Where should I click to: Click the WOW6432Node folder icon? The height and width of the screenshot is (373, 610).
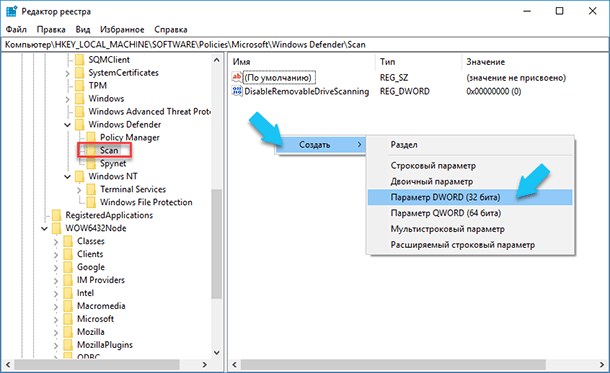coord(57,228)
